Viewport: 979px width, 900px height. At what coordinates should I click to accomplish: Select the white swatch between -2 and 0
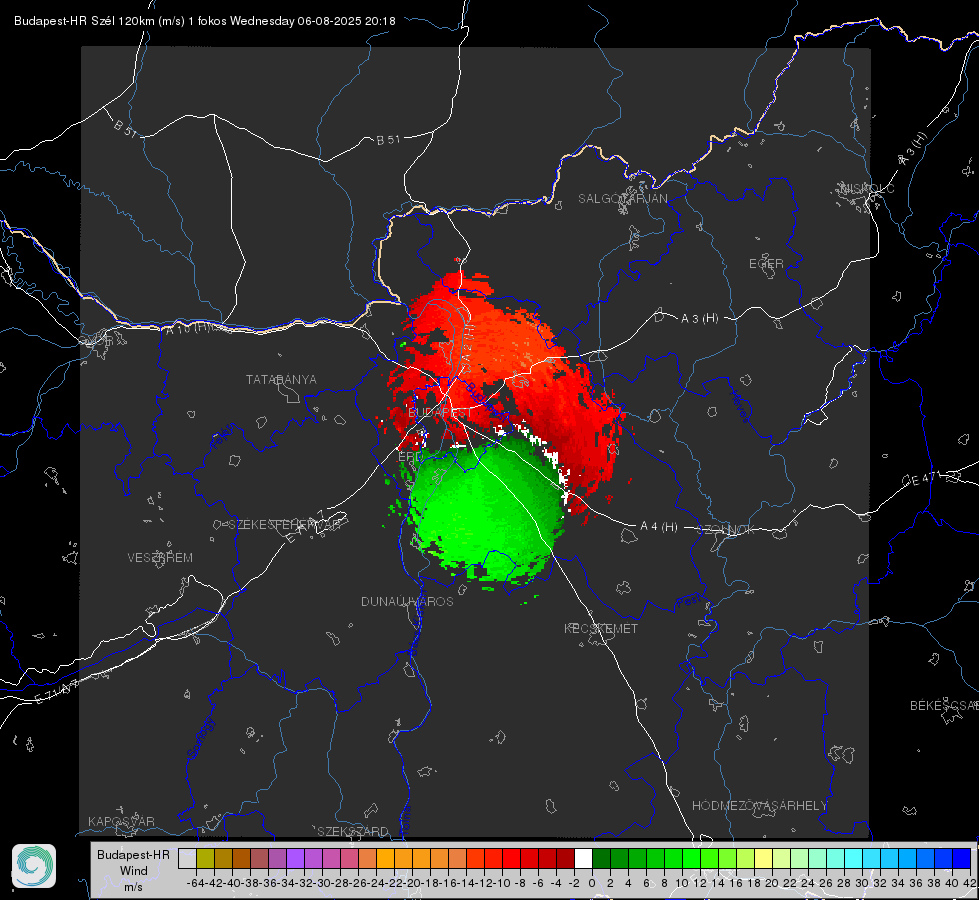(x=583, y=858)
